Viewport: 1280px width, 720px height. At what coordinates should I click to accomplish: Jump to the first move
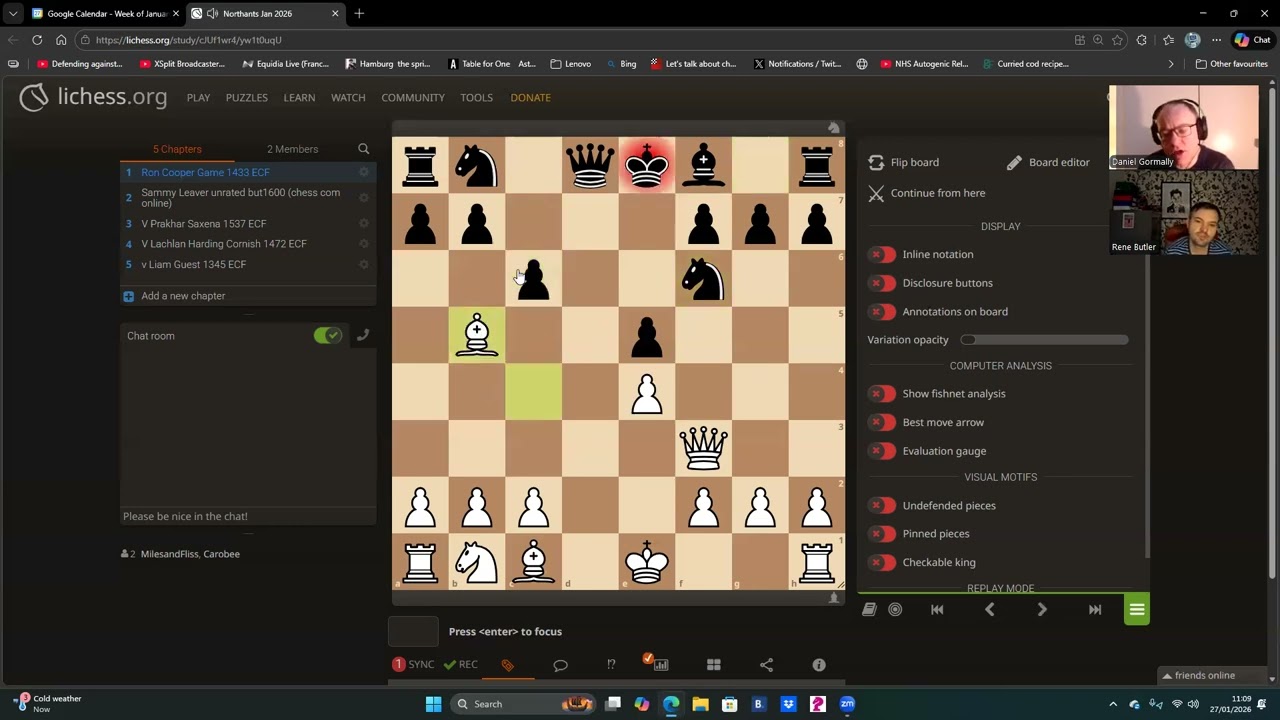click(x=937, y=610)
